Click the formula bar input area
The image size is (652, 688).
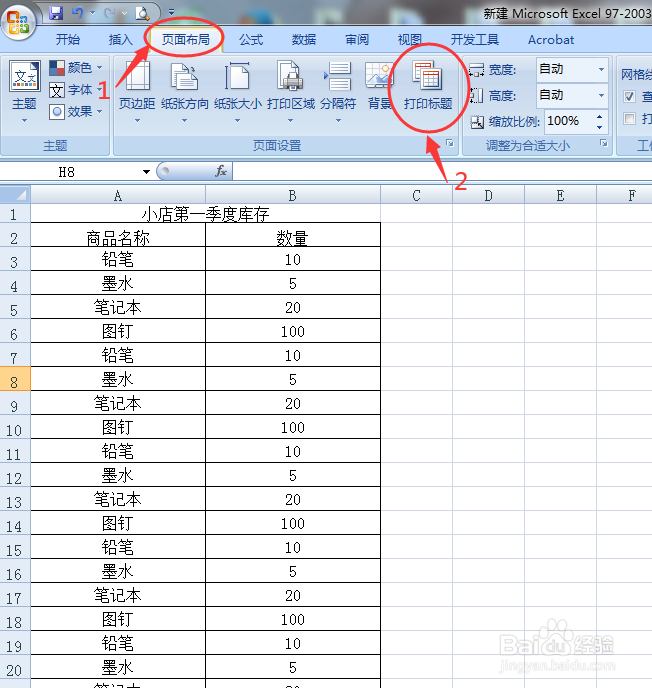pyautogui.click(x=442, y=172)
